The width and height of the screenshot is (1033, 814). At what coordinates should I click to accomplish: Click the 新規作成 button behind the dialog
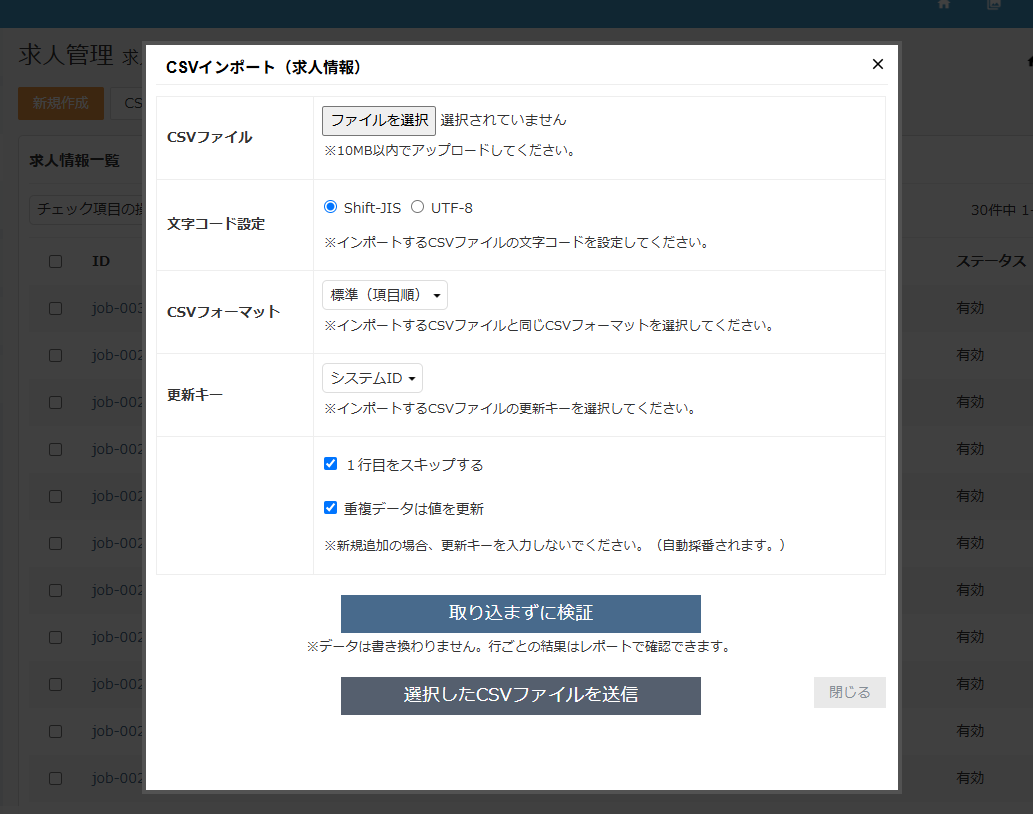click(x=61, y=103)
